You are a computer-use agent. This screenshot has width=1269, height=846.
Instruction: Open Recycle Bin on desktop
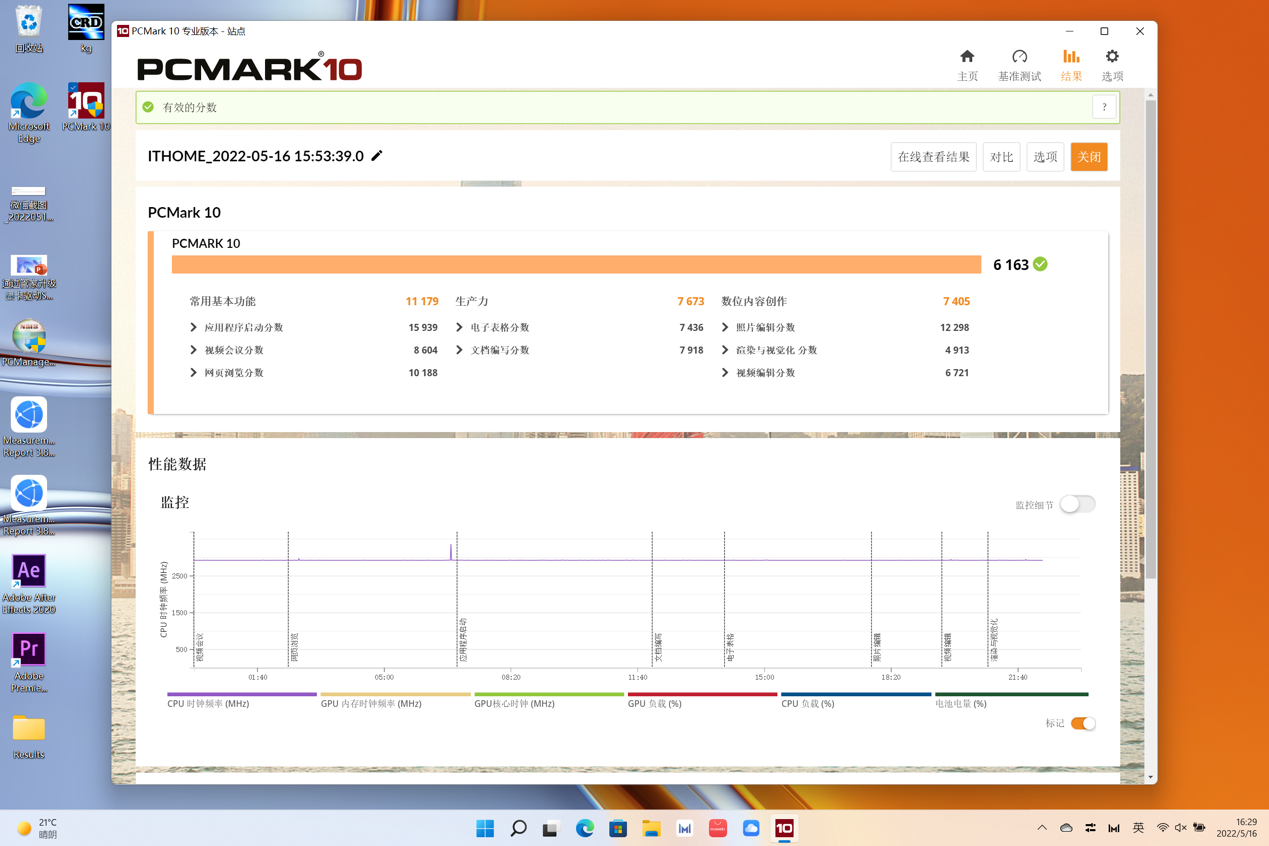(29, 29)
